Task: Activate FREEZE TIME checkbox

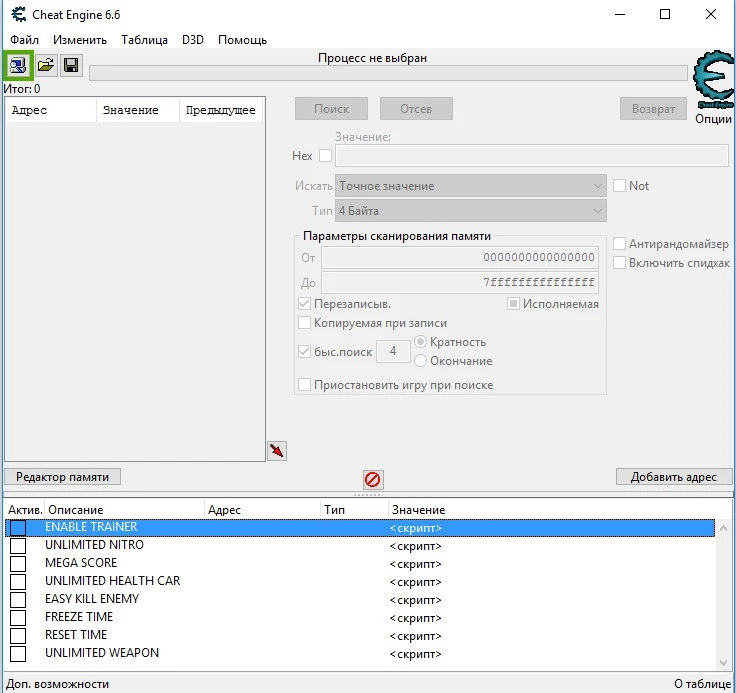Action: 18,617
